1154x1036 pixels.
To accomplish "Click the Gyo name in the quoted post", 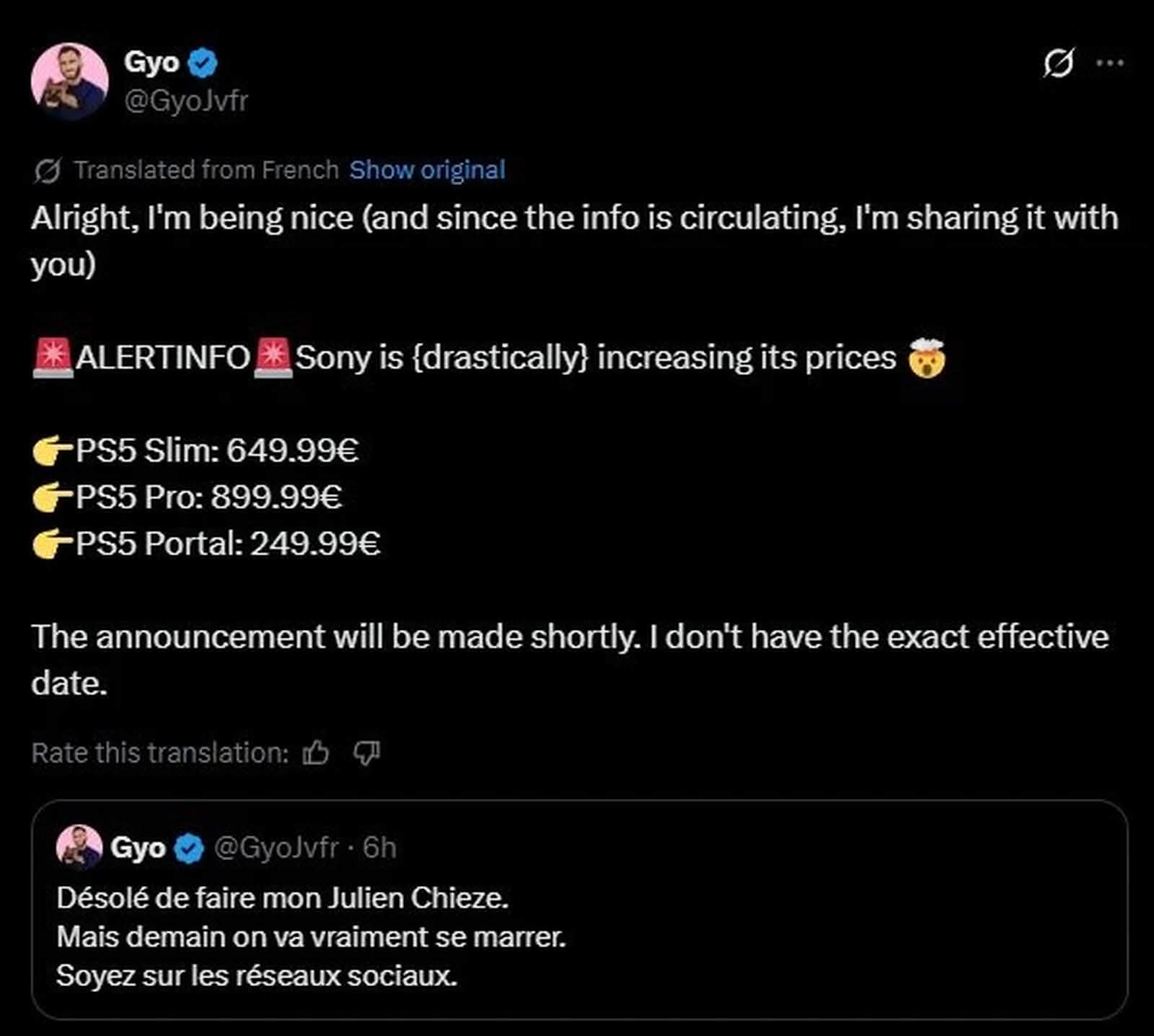I will 138,848.
